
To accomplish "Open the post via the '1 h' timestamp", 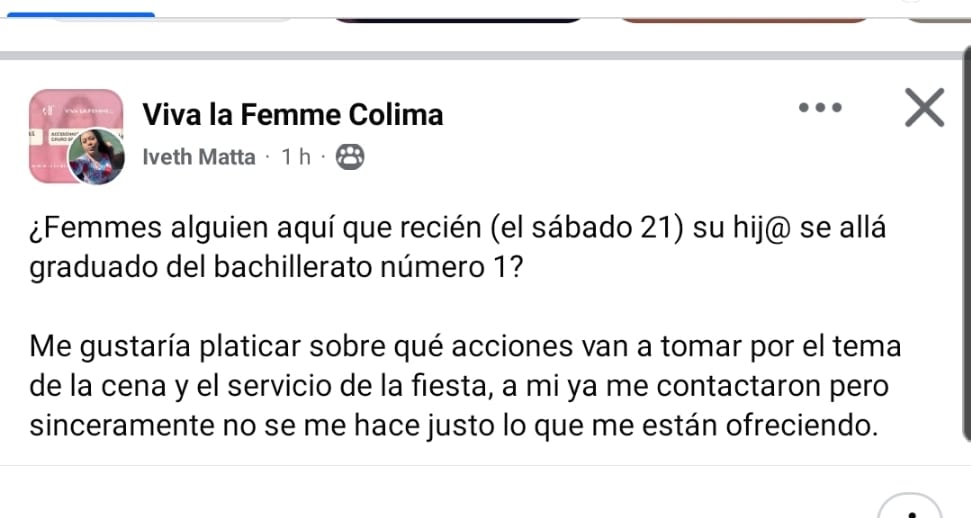I will [297, 157].
